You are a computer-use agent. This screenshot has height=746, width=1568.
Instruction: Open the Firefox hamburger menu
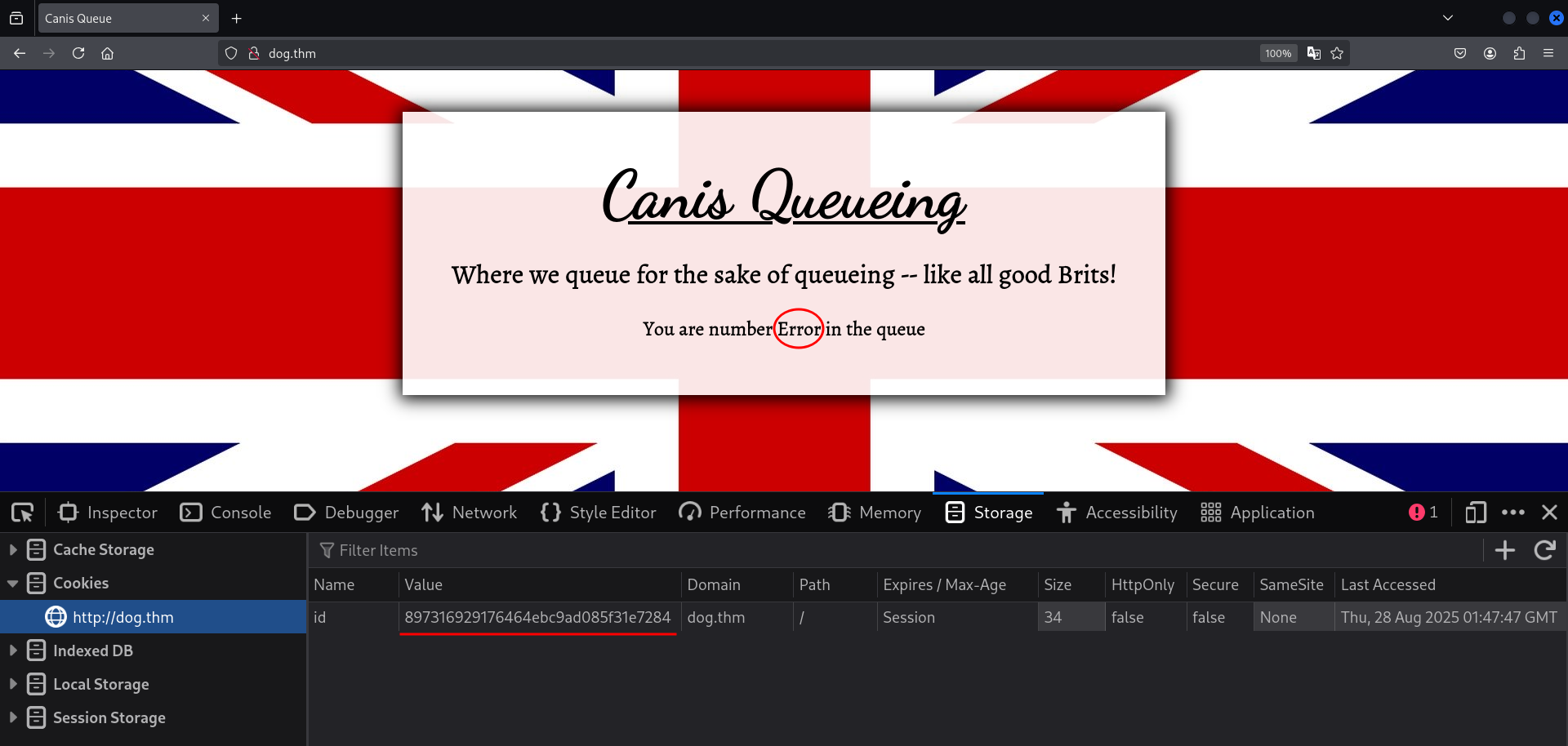1548,53
